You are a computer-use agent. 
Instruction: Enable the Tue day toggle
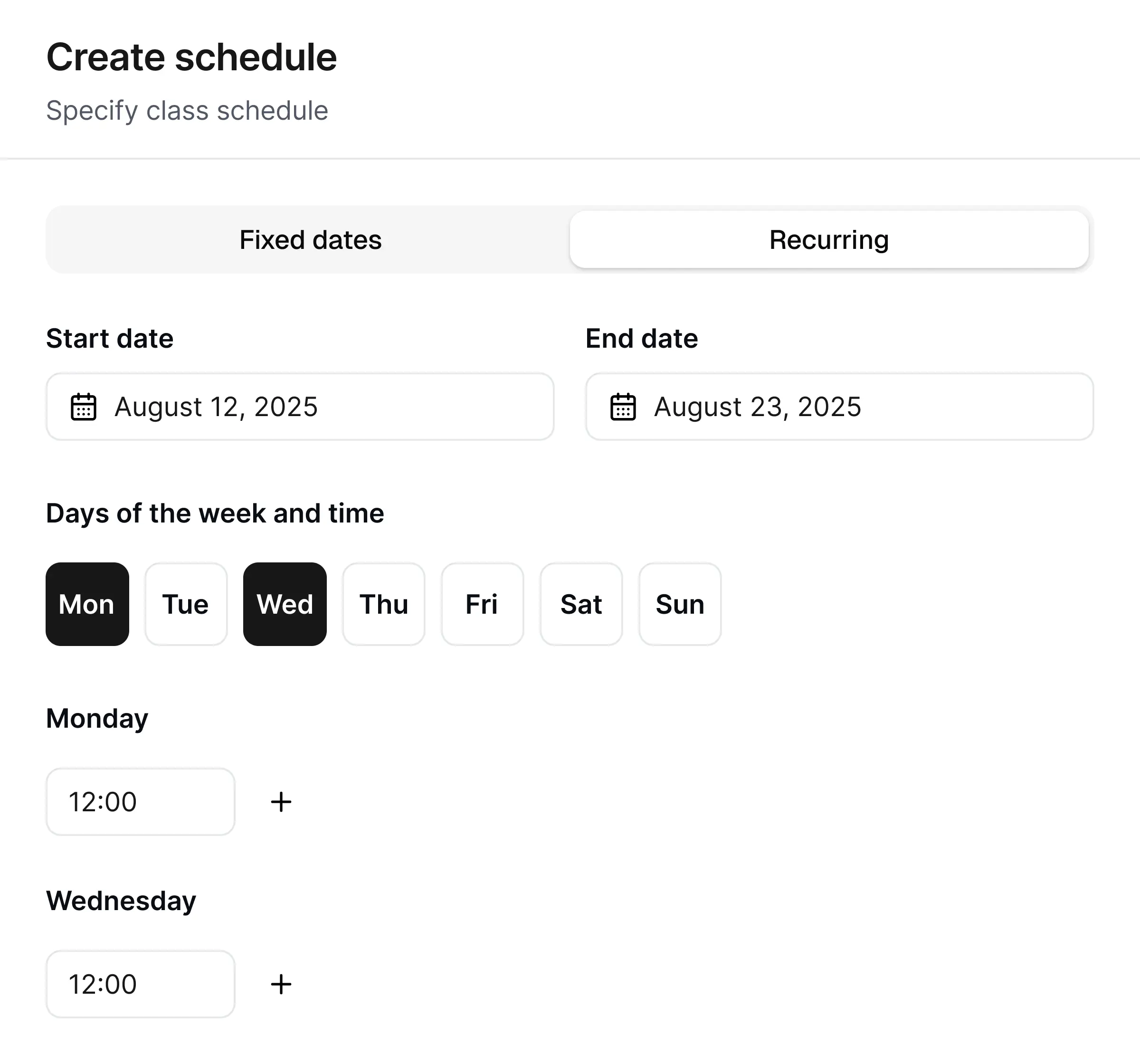point(186,604)
